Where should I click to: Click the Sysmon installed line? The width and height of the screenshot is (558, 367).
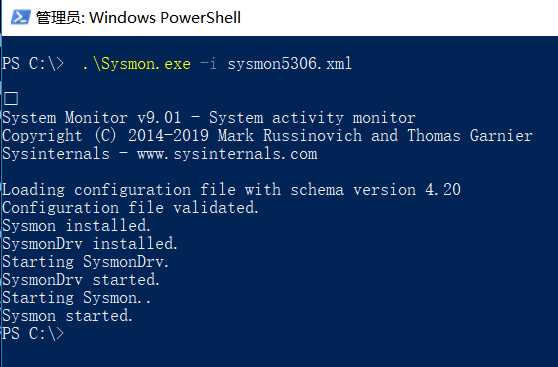(76, 226)
